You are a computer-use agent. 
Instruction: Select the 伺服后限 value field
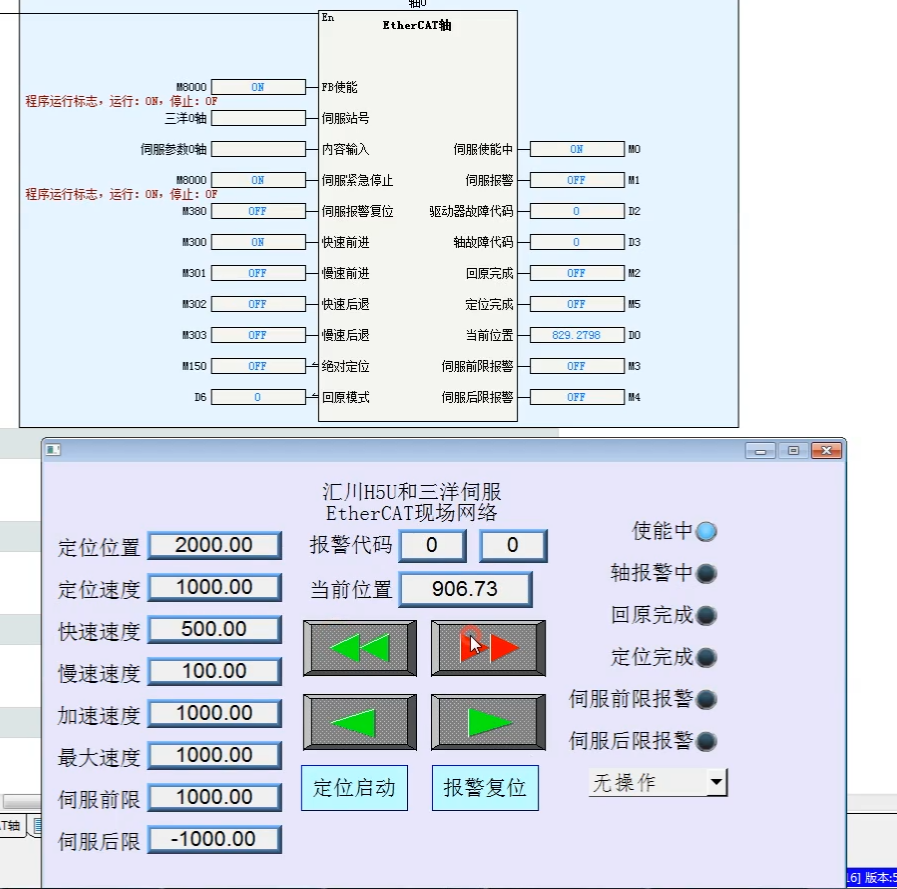point(214,840)
